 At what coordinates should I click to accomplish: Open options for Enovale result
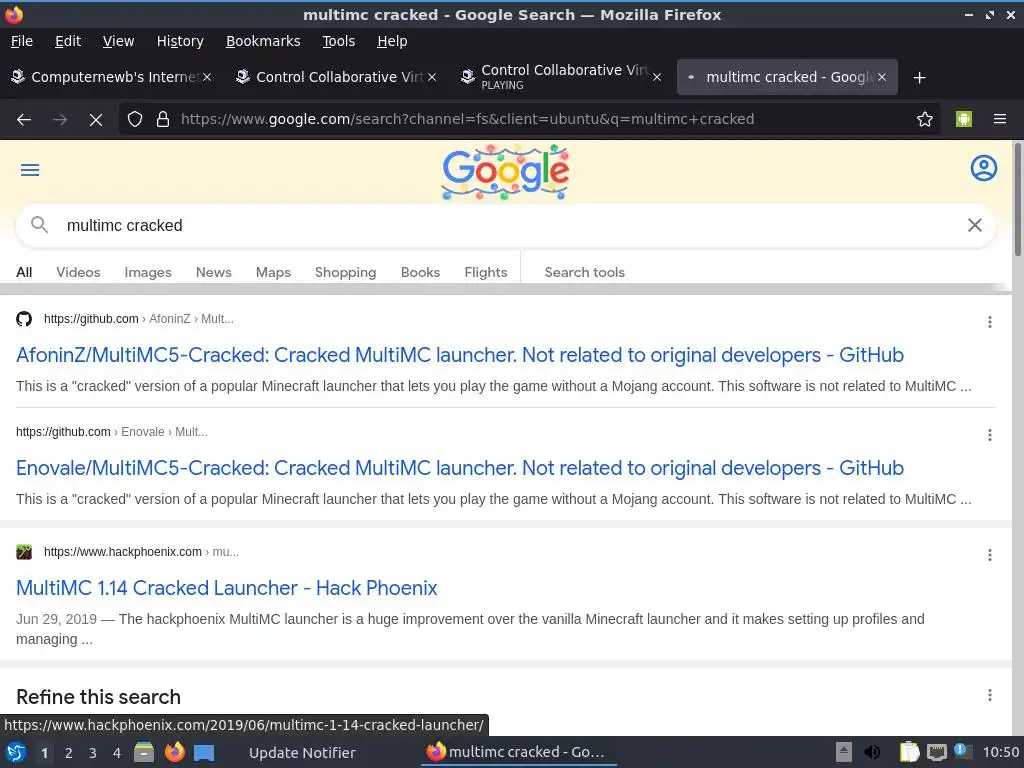990,435
